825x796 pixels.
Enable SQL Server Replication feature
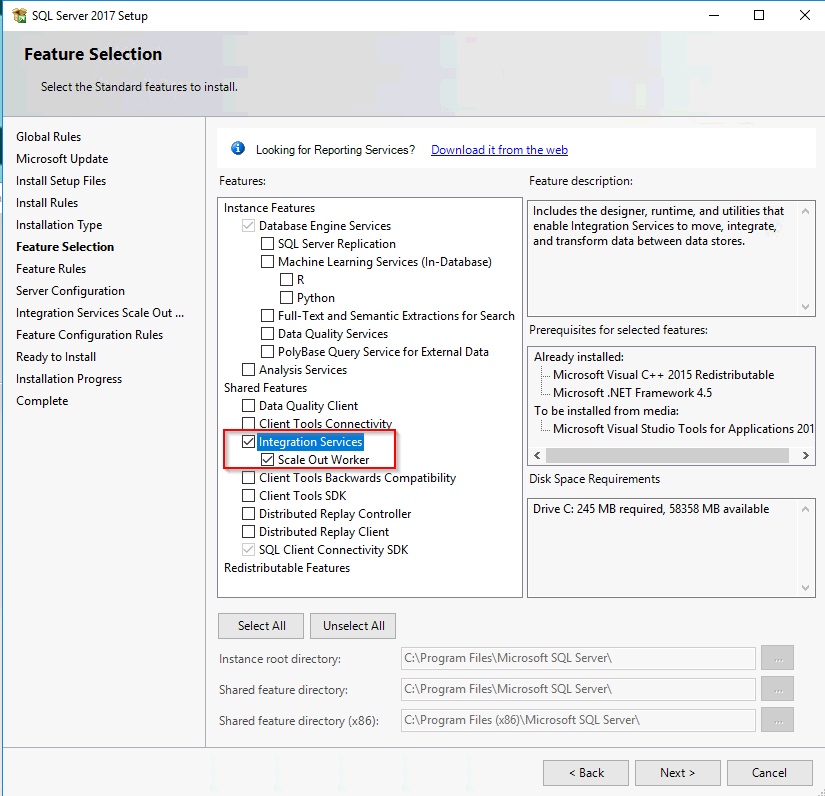[266, 243]
